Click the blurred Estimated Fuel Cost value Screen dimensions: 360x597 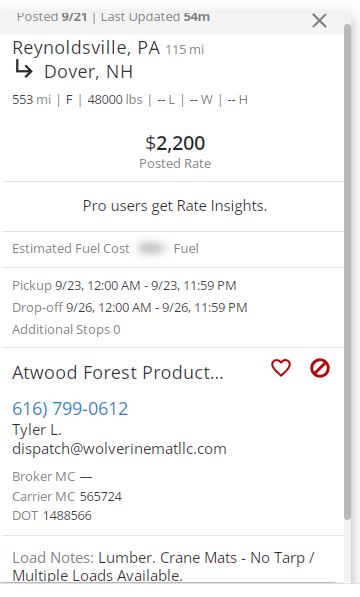pyautogui.click(x=151, y=249)
